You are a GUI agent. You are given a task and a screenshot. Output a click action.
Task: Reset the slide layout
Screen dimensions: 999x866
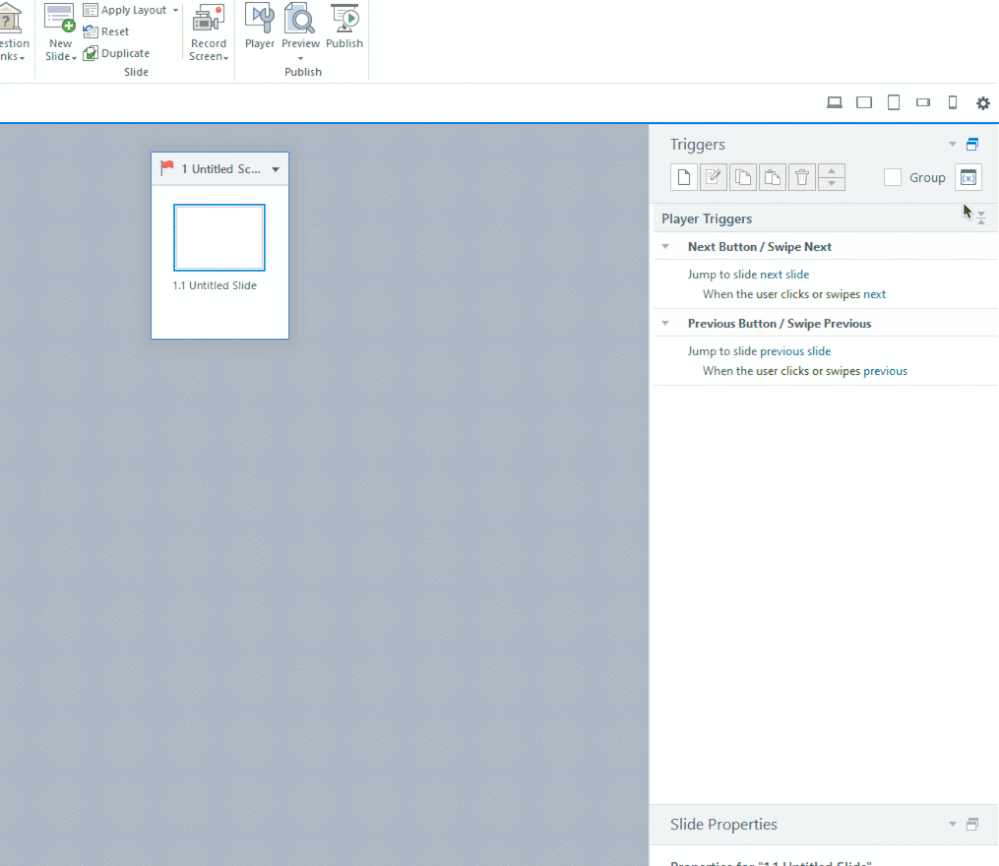point(106,31)
